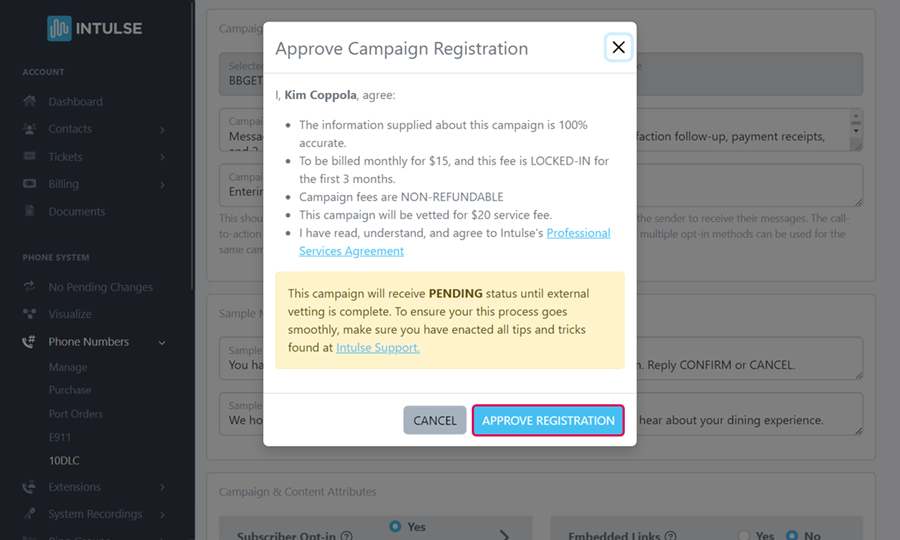Image resolution: width=900 pixels, height=540 pixels.
Task: Click the Contacts sidebar icon
Action: click(30, 129)
